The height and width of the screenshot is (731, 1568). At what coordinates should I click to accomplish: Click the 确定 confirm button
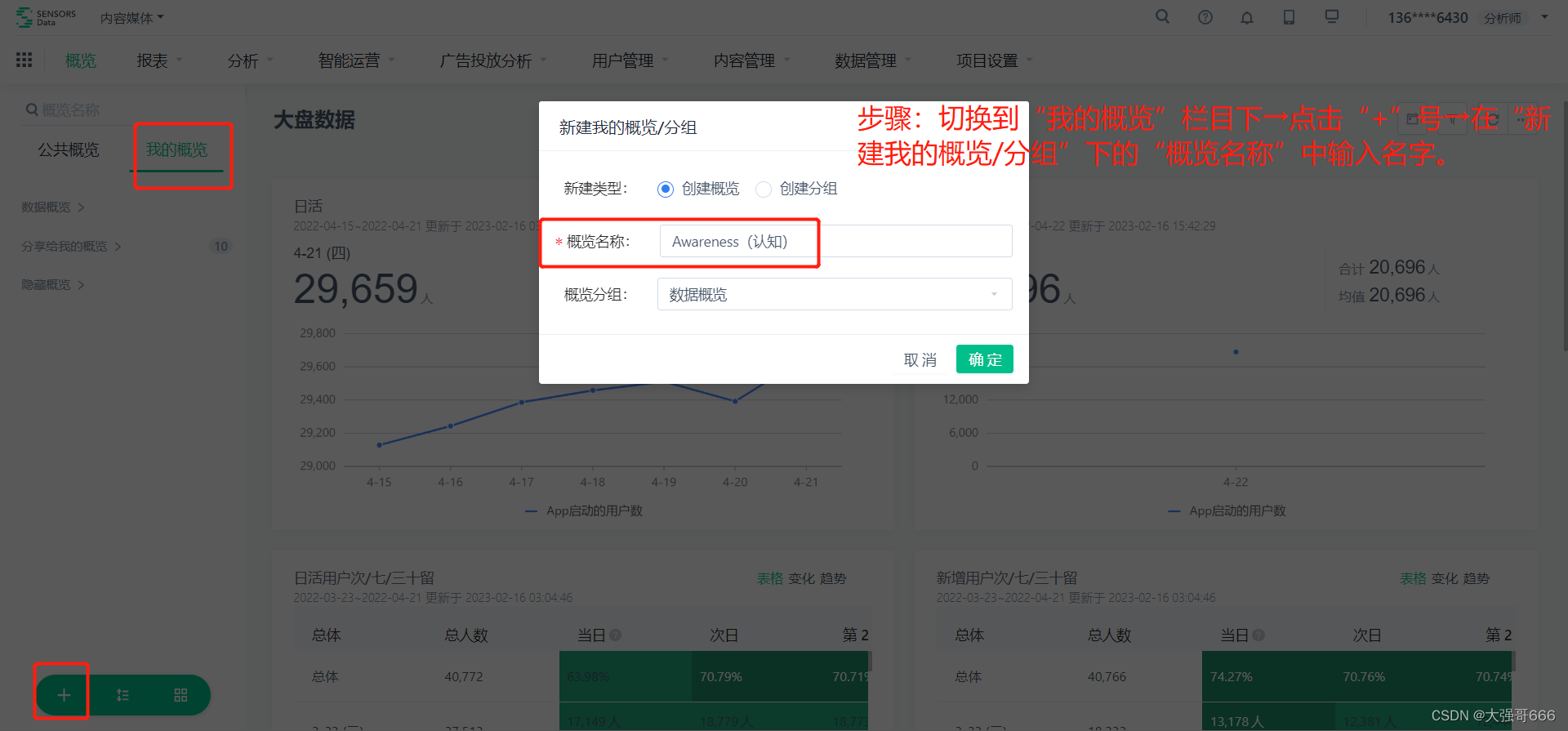pos(985,359)
